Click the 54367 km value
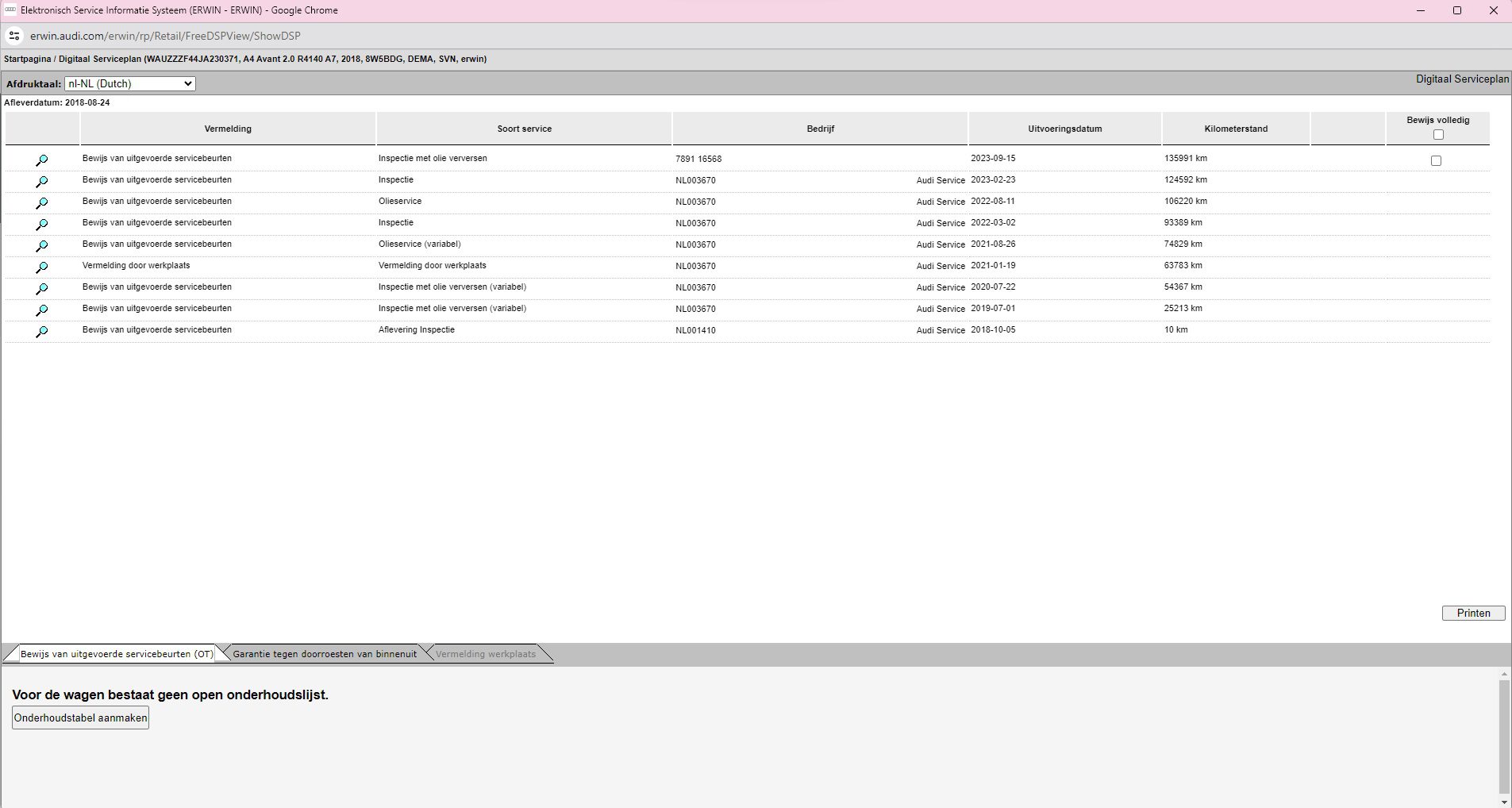1512x808 pixels. pos(1183,287)
